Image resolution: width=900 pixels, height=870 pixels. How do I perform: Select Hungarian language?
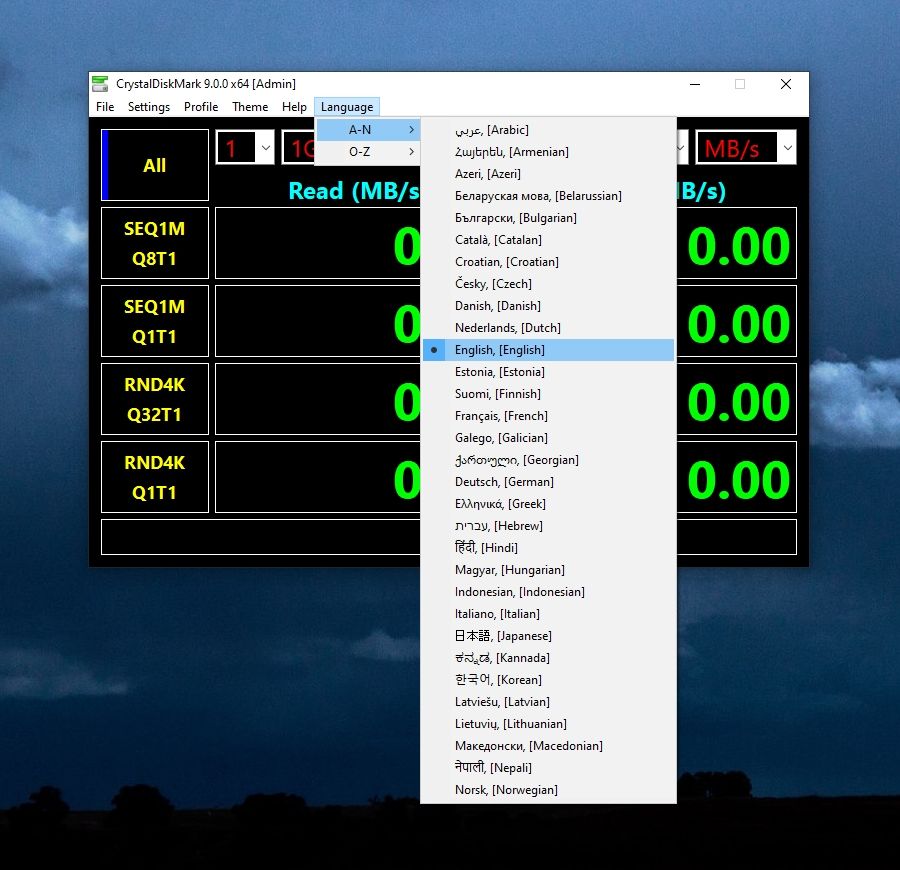(548, 570)
